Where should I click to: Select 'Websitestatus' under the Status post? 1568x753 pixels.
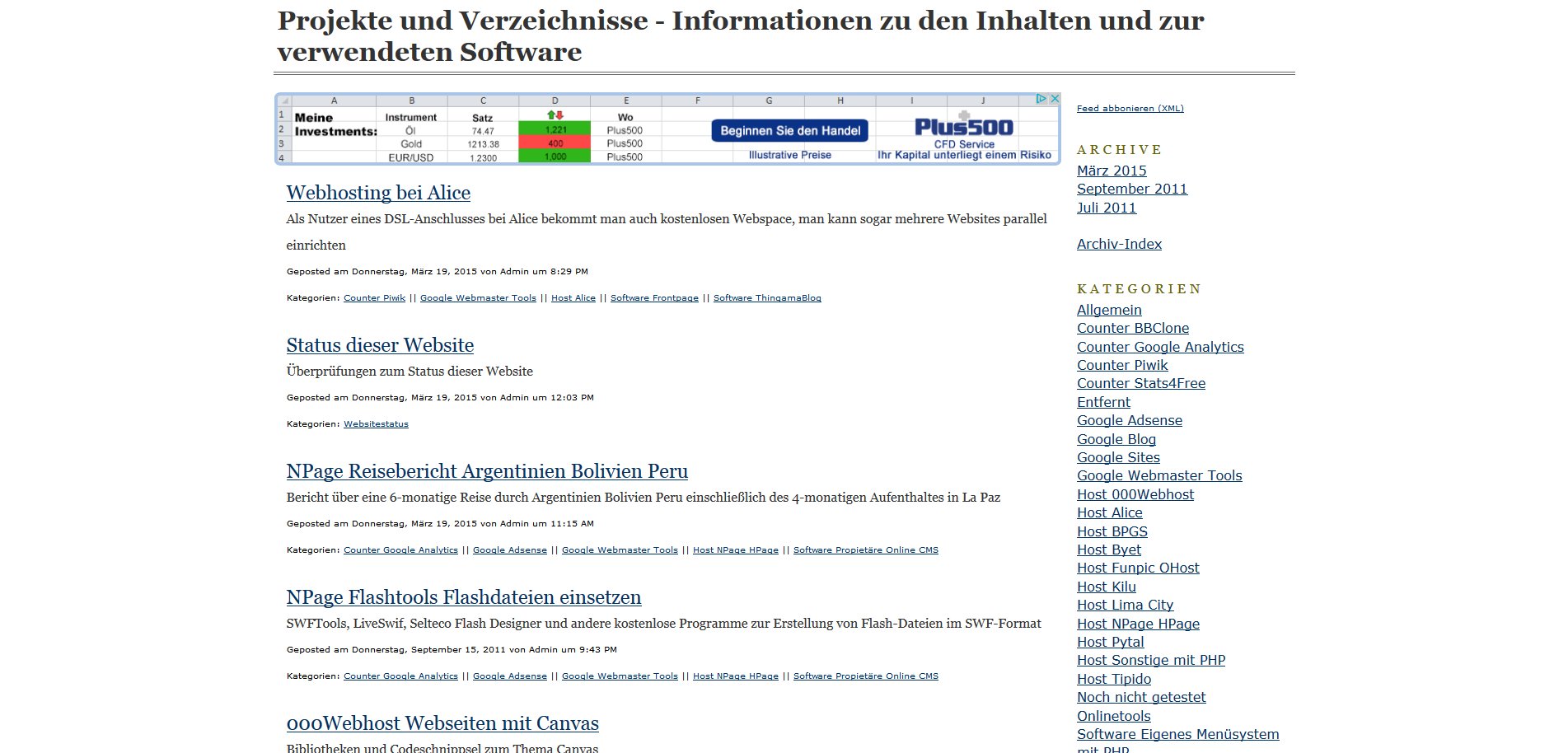(x=375, y=423)
